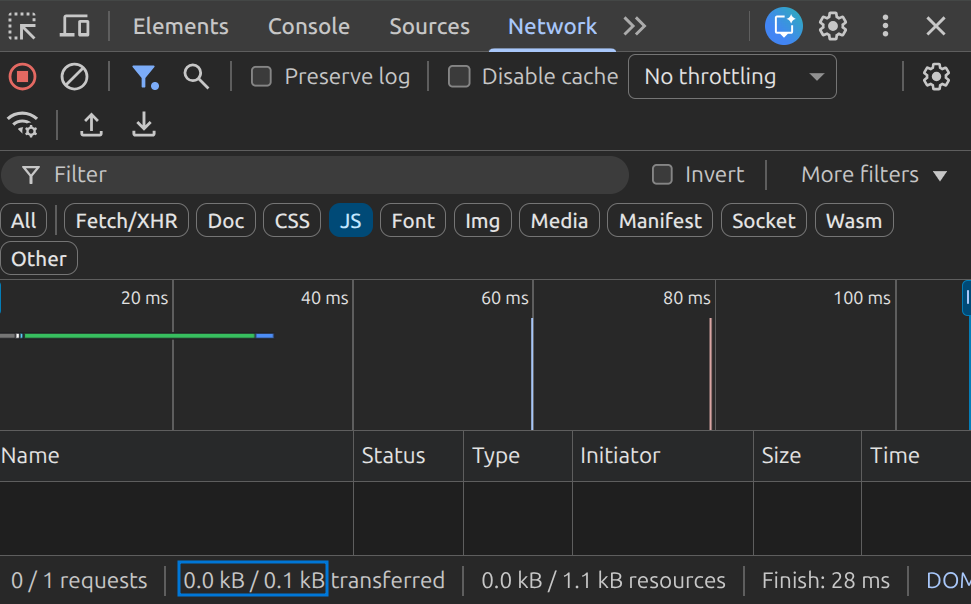Open the AI assistance panel icon

coord(783,26)
